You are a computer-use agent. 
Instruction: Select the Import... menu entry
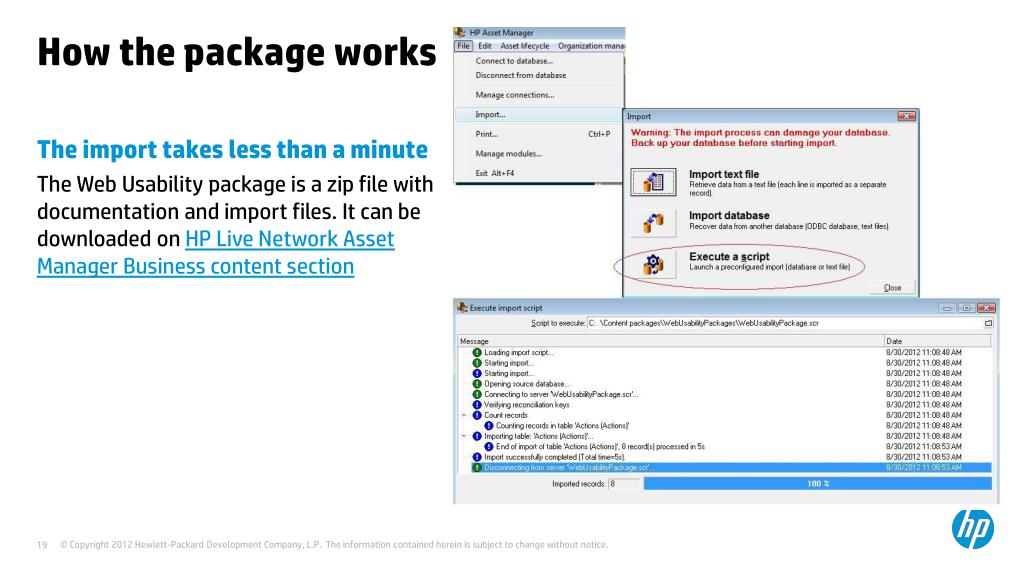pyautogui.click(x=490, y=114)
